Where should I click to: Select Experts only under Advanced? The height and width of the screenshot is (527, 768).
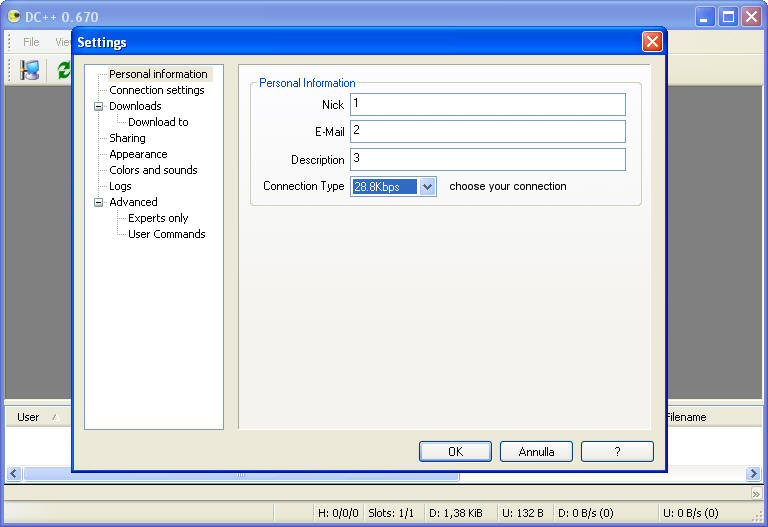point(158,218)
